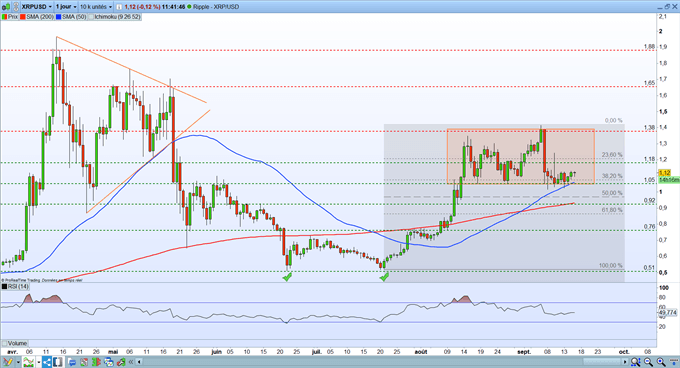
Task: Click the zoom-fit magnifier with blue arrows
Action: (636, 362)
